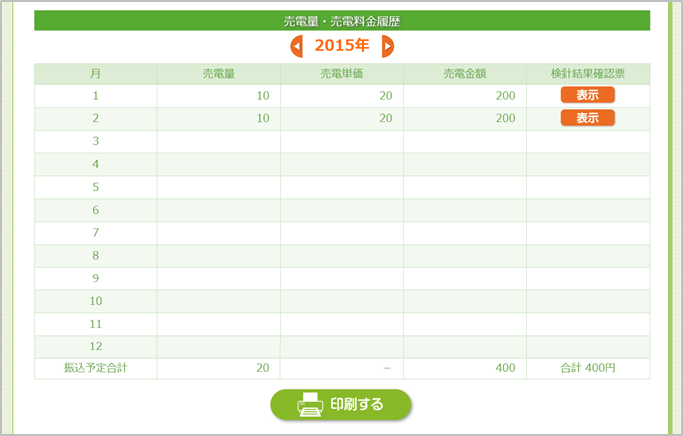The width and height of the screenshot is (683, 436).
Task: Select the month 12 row cell
Action: (95, 346)
